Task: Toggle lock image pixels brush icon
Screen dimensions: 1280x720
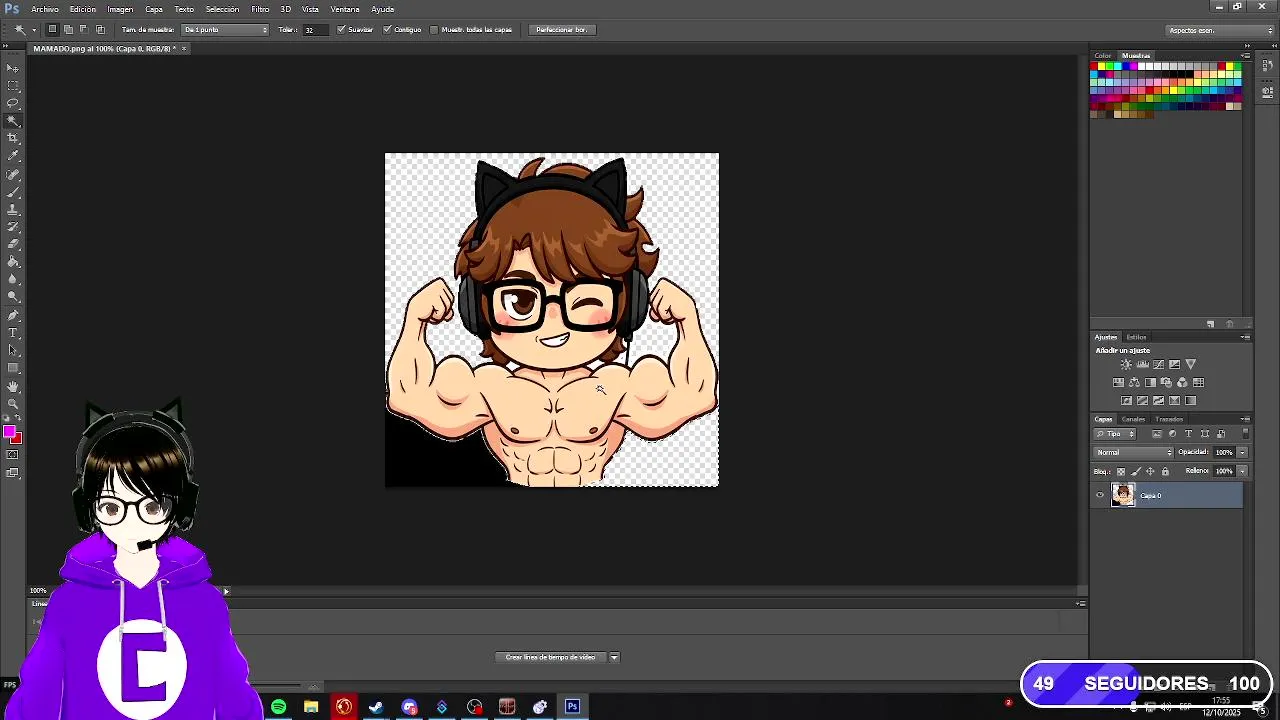Action: (x=1136, y=471)
